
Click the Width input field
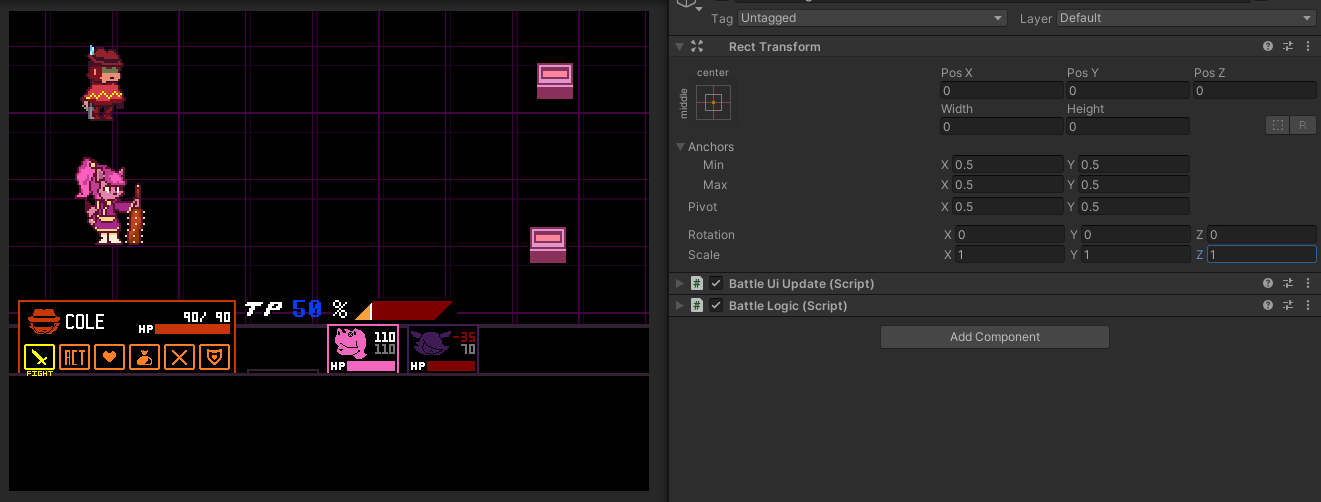click(1002, 127)
